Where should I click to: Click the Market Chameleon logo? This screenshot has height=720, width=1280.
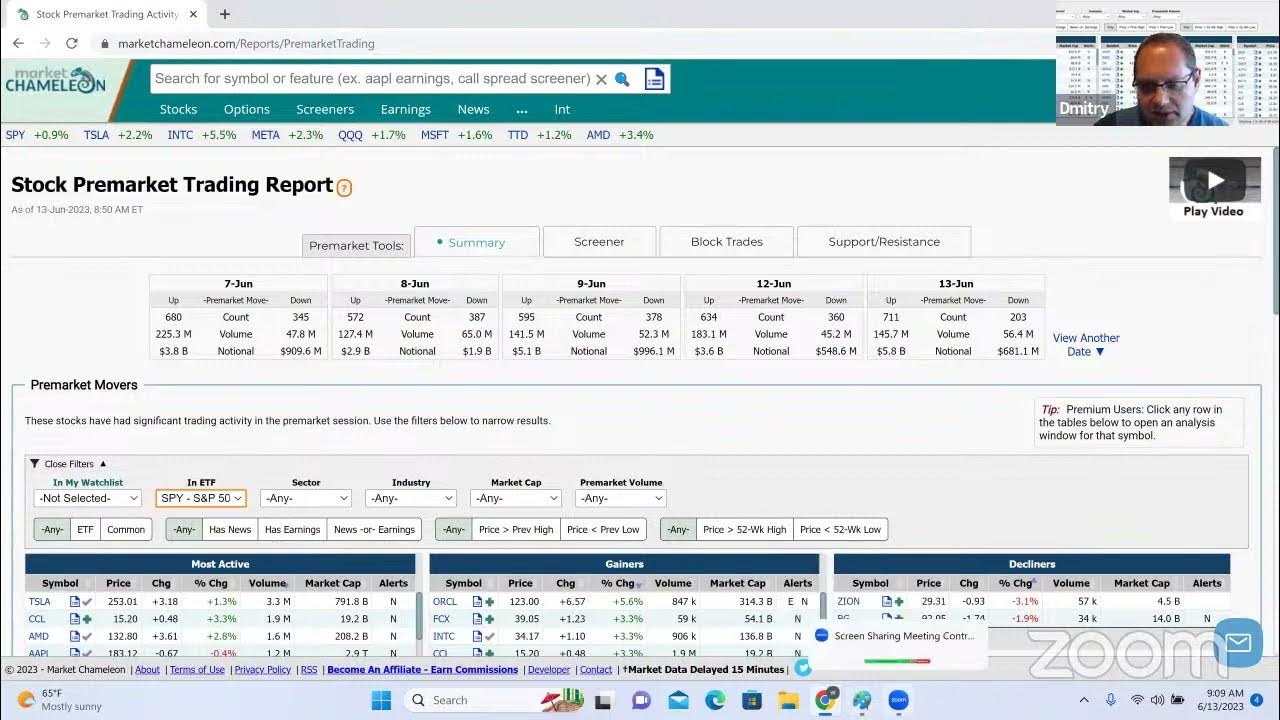tap(55, 81)
